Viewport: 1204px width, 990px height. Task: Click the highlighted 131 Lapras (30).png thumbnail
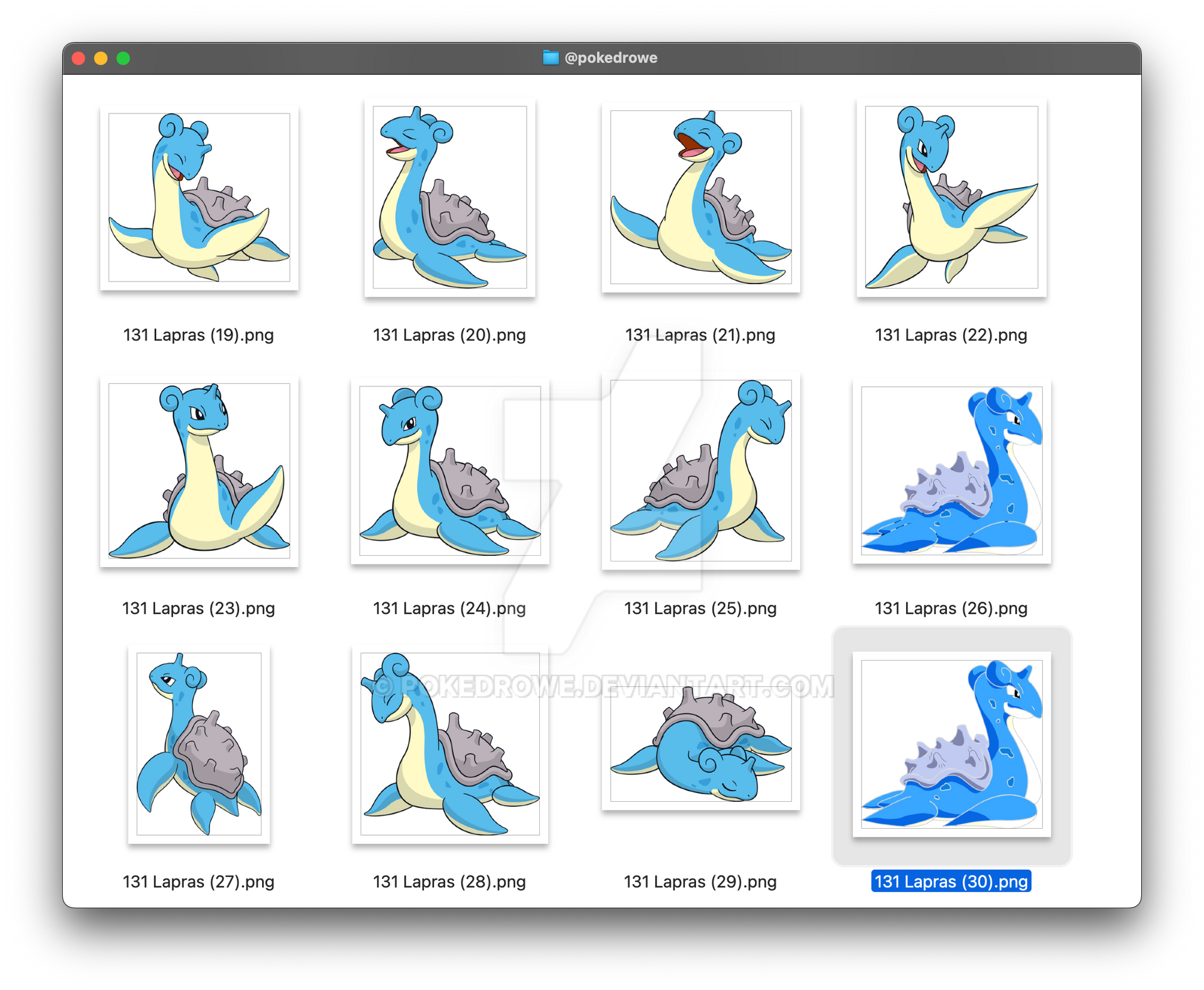tap(951, 744)
